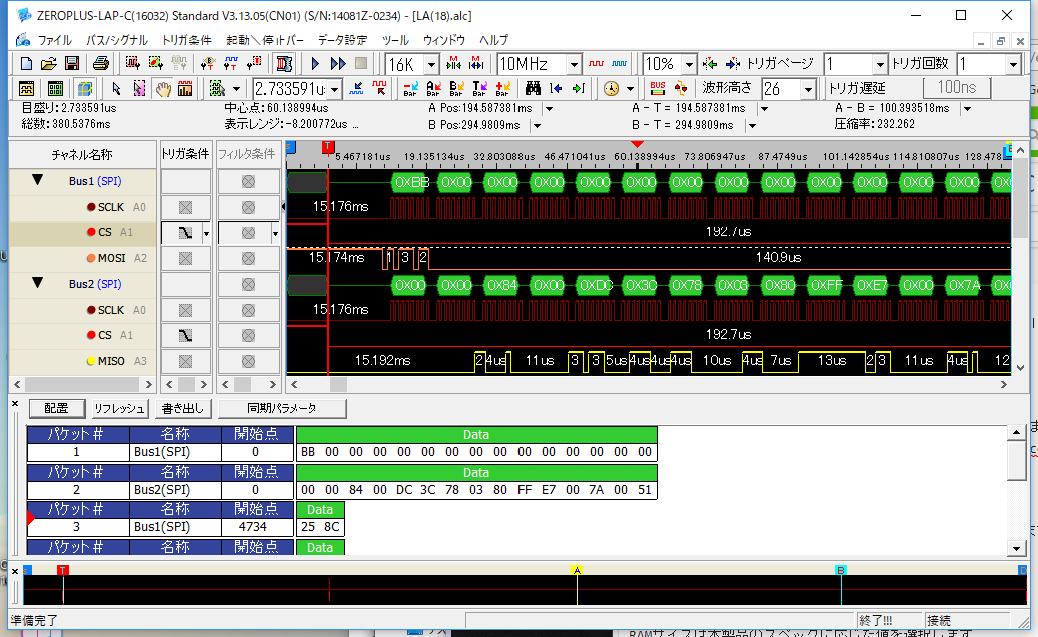This screenshot has height=637, width=1038.
Task: Jump to A Bar using its toolbar icon
Action: point(434,88)
